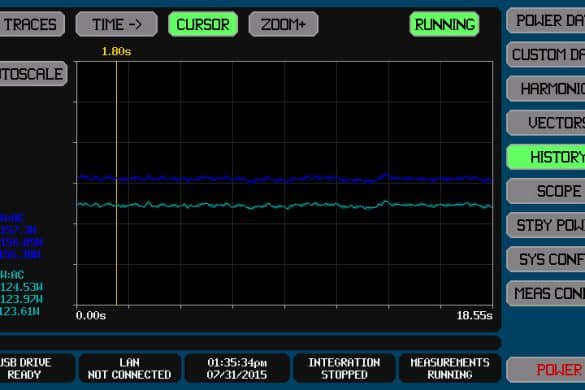This screenshot has width=585, height=390.
Task: Open MEAS CONFIG settings
Action: [546, 293]
